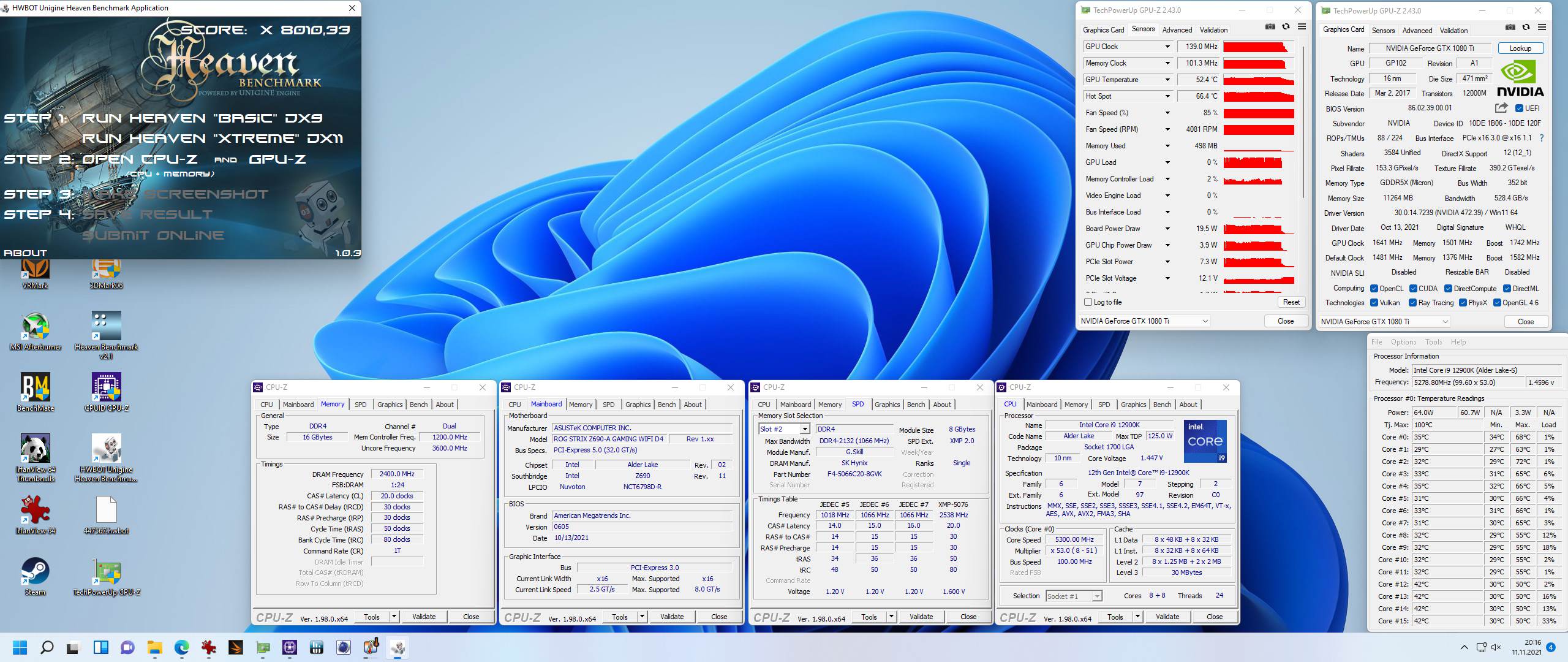Open Graphics tab in CPU-Z Mainboard window

coord(638,405)
